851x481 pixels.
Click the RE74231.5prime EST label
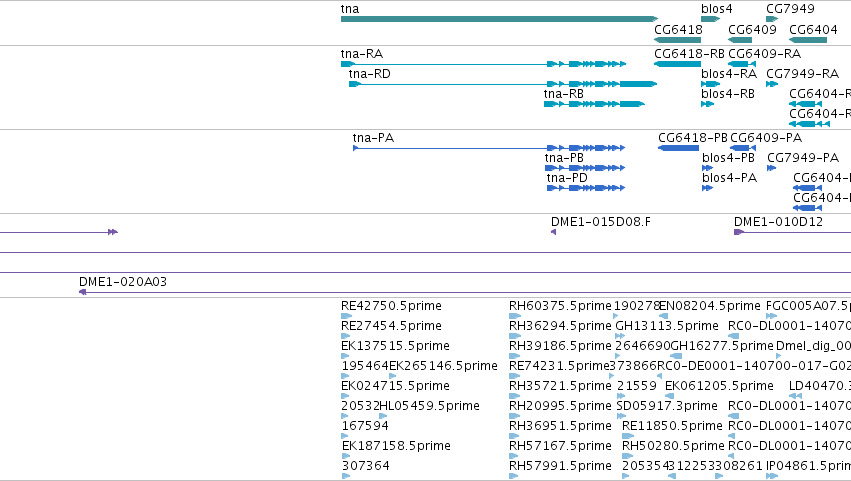[x=559, y=366]
